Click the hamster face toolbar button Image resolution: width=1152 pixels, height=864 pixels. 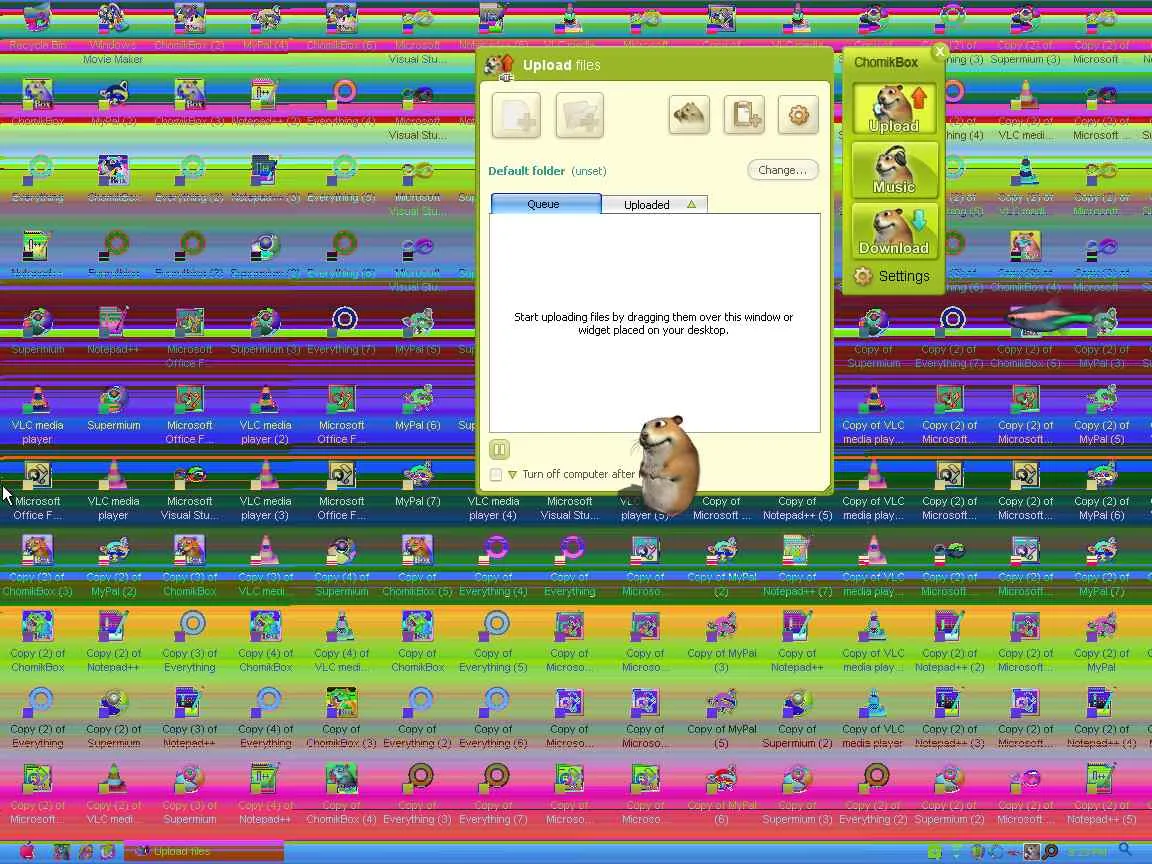pyautogui.click(x=689, y=115)
